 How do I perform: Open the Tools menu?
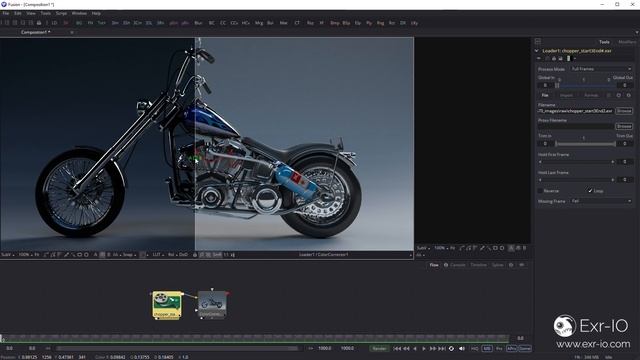coord(46,13)
